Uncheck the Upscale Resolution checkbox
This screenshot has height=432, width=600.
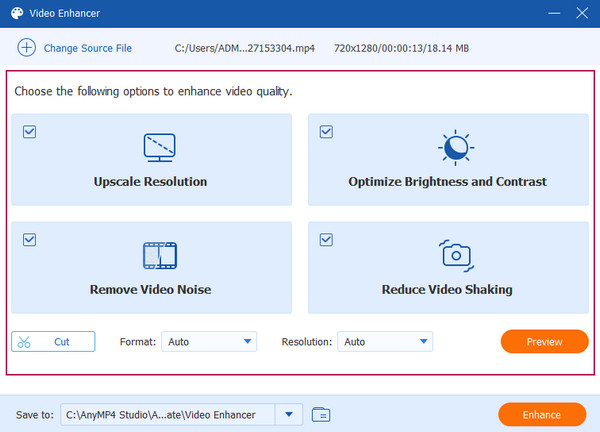click(x=29, y=132)
